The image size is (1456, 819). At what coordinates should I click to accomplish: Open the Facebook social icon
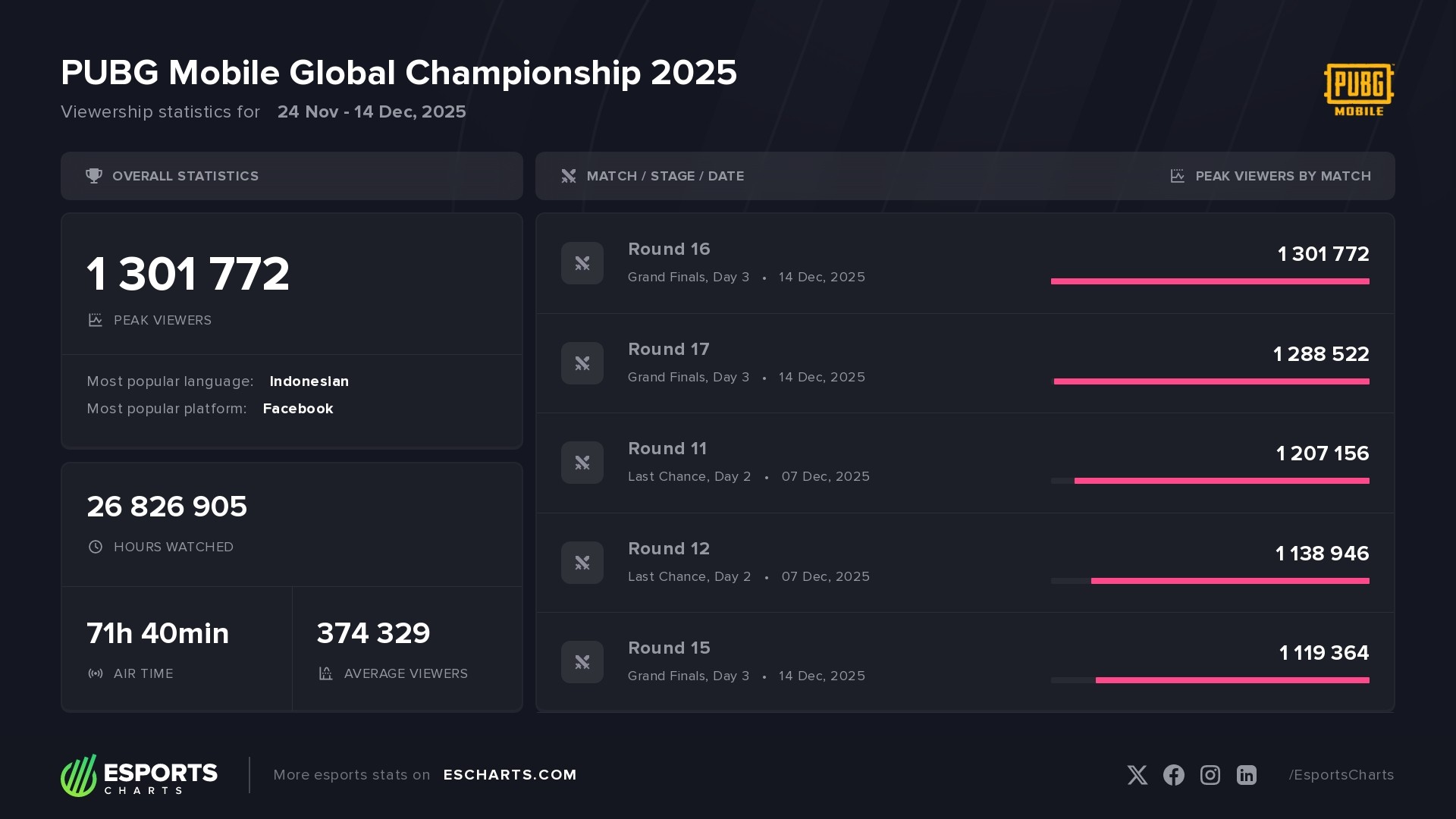tap(1173, 775)
